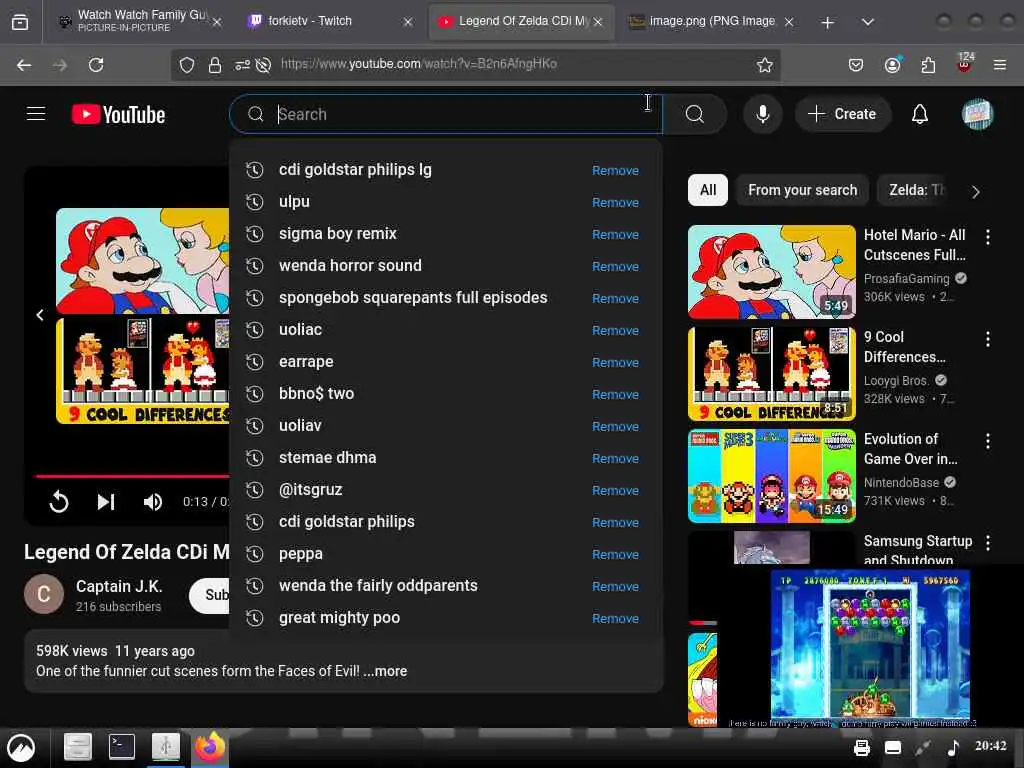Open the Firefox View icon
Viewport: 1024px width, 768px height.
(20, 22)
